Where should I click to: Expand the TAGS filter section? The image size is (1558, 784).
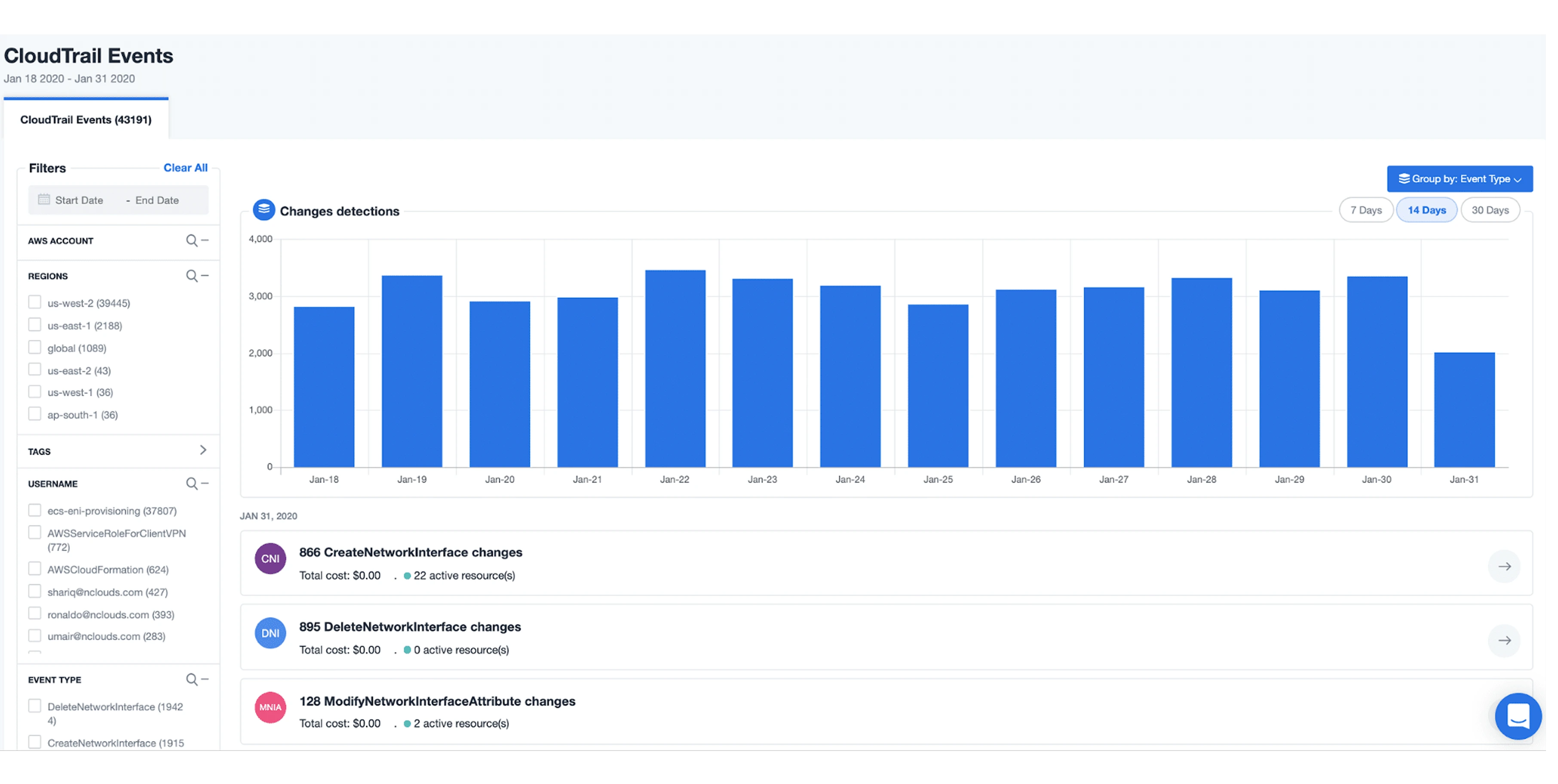pos(203,450)
